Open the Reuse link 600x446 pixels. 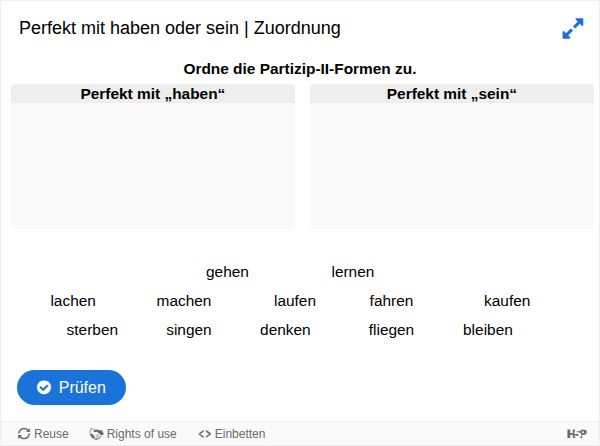(x=43, y=434)
